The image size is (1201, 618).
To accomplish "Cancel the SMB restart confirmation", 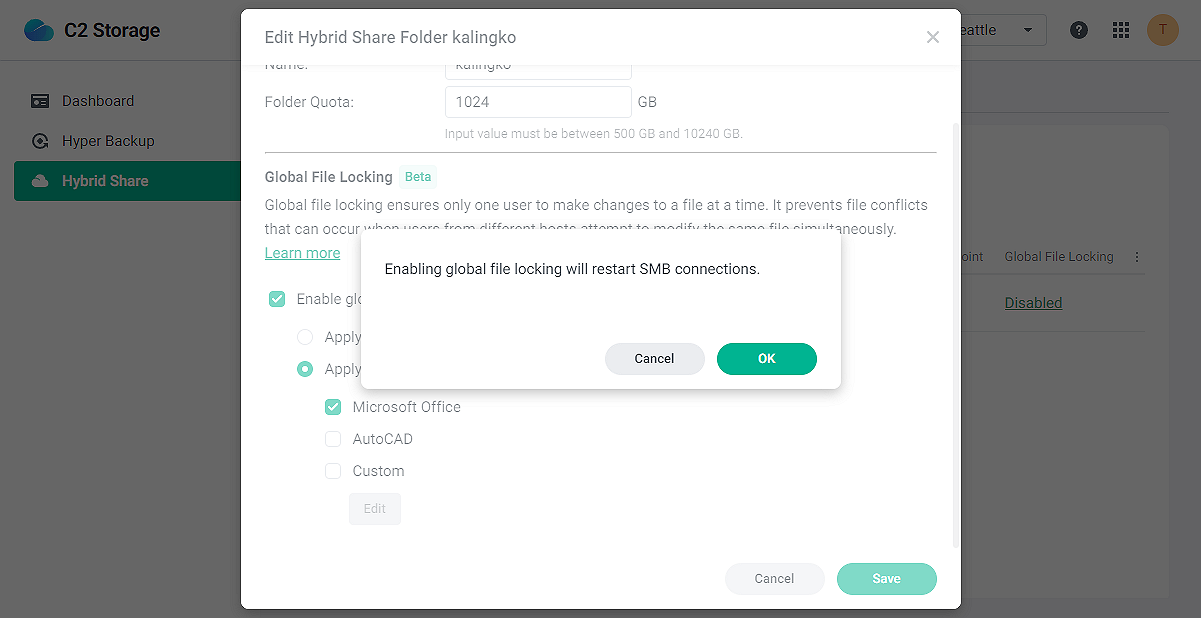I will pyautogui.click(x=654, y=358).
